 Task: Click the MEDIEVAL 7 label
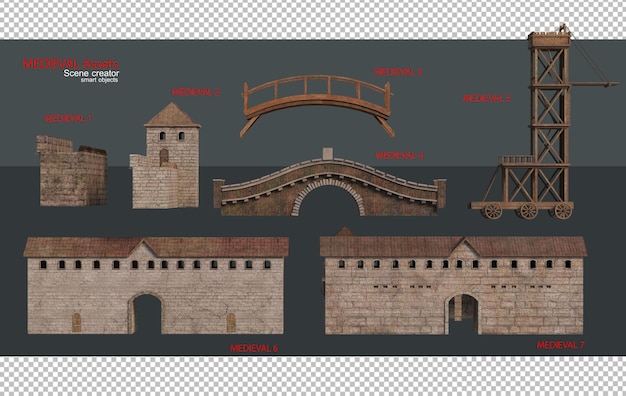click(x=561, y=345)
